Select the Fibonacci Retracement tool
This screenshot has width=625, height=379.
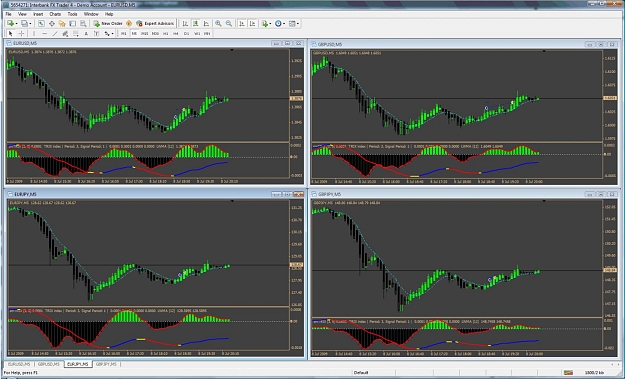76,34
